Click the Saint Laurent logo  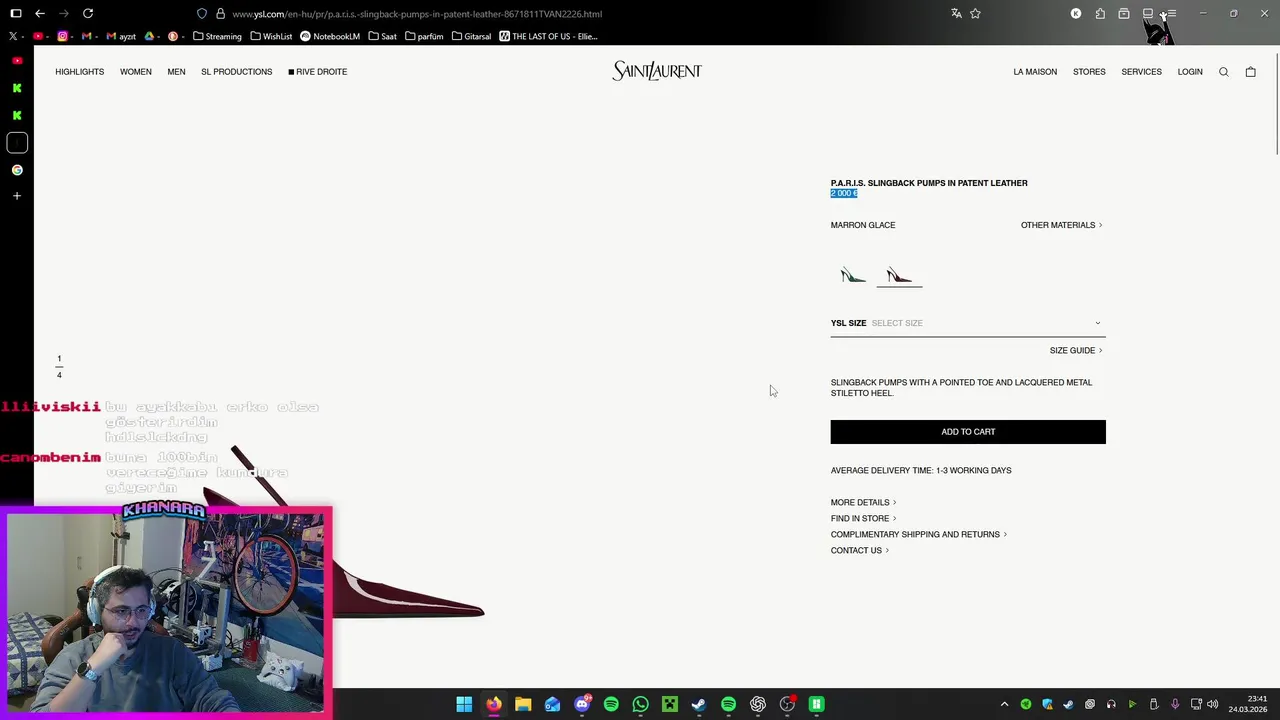(x=657, y=71)
